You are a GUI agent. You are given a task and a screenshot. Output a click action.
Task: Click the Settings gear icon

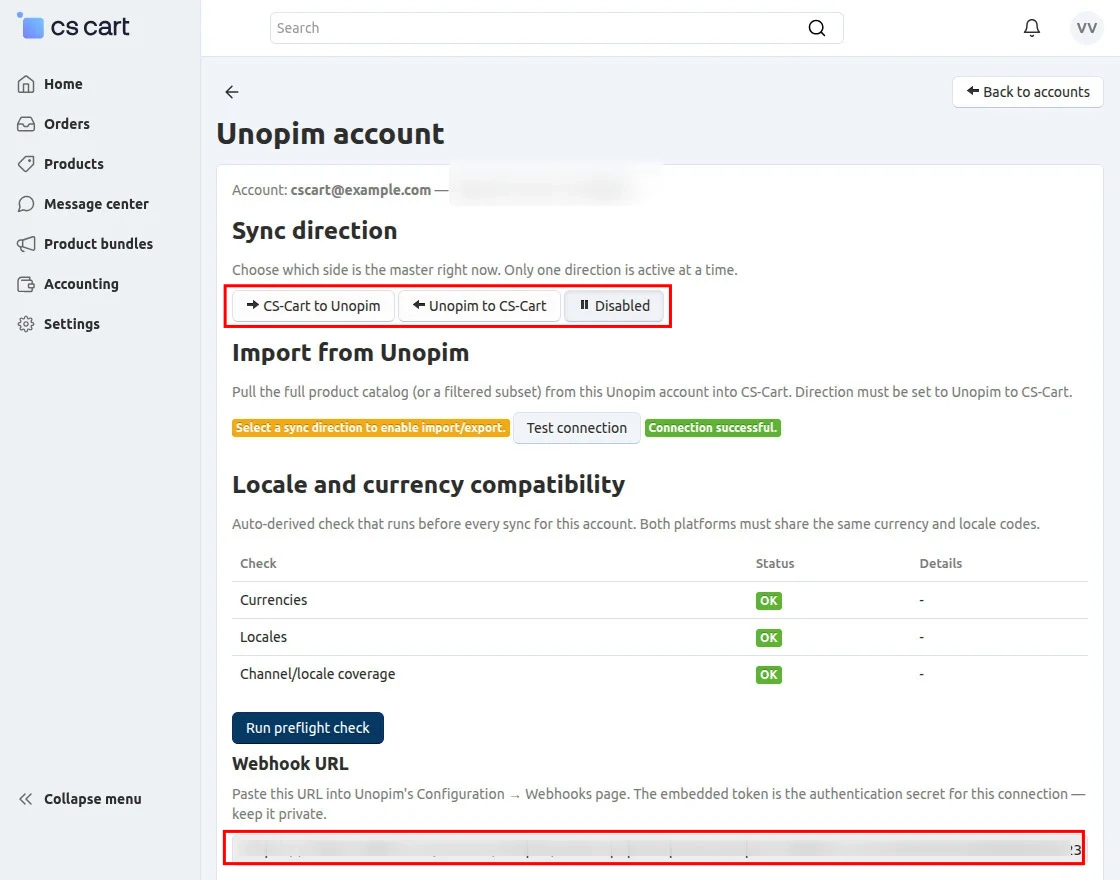[26, 324]
